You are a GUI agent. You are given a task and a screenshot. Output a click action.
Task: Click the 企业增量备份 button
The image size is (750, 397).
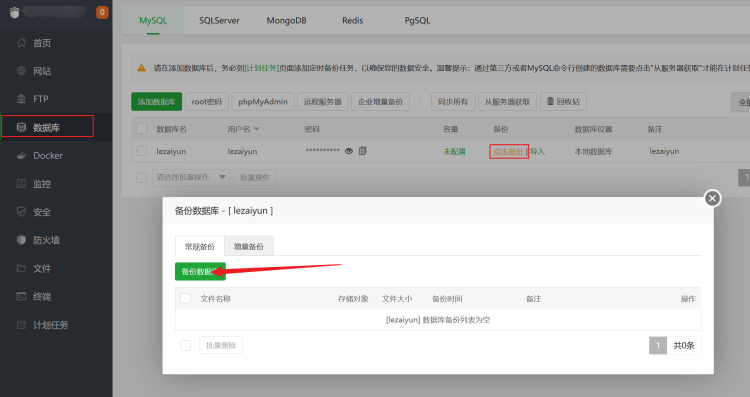tap(380, 101)
